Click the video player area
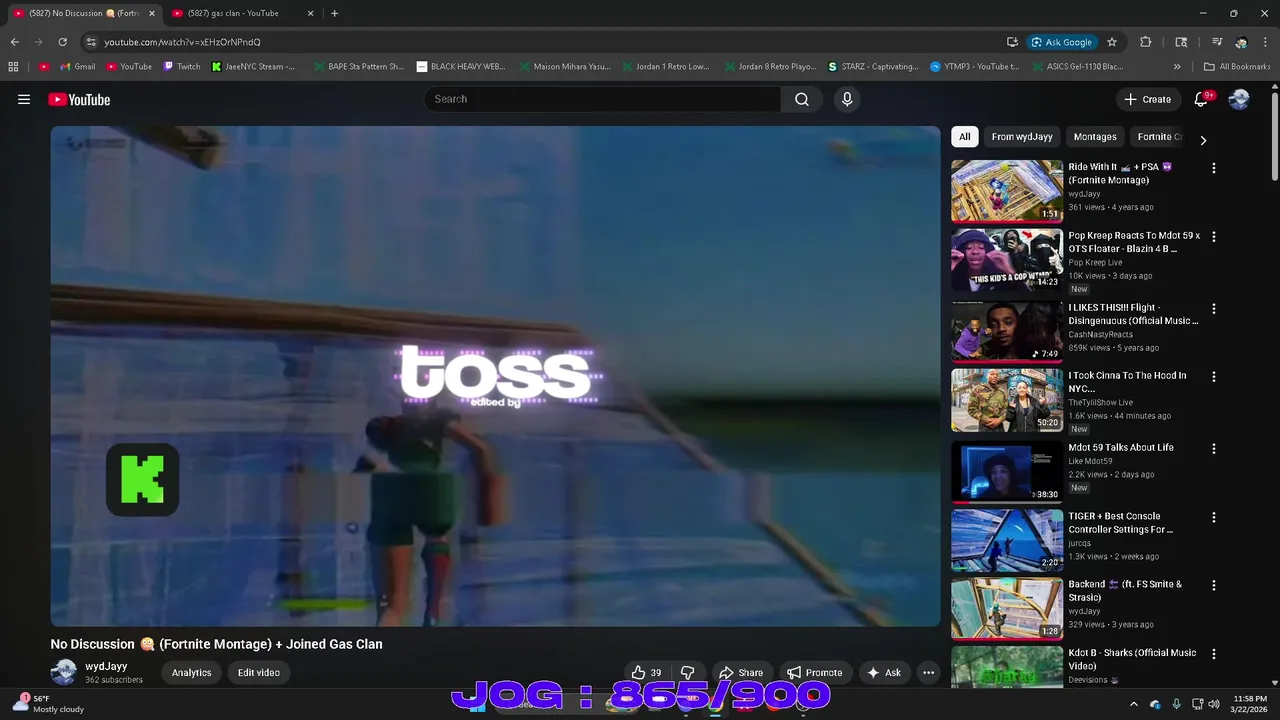The width and height of the screenshot is (1280, 720). click(495, 376)
